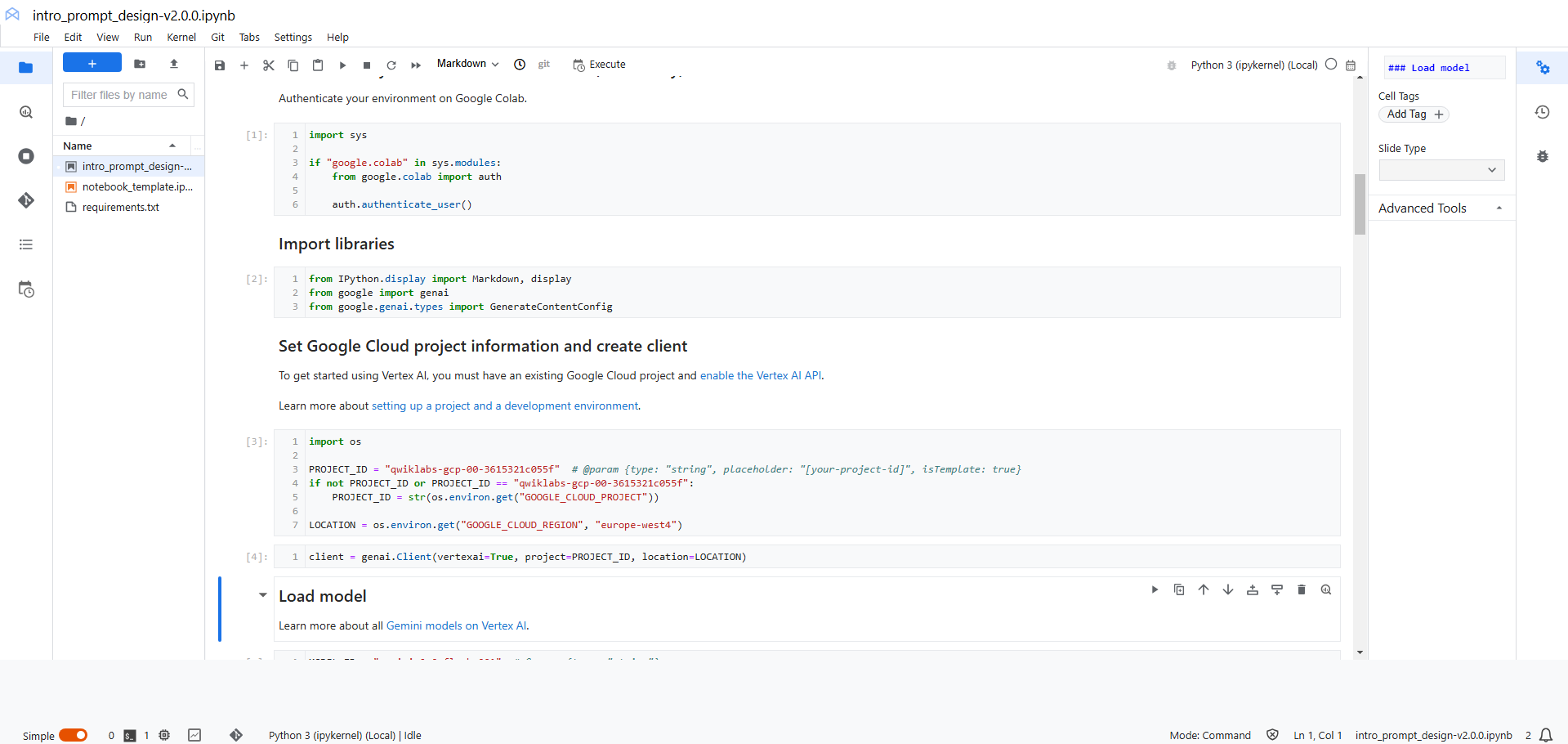Cut the selected cell
The width and height of the screenshot is (1568, 744).
point(269,65)
